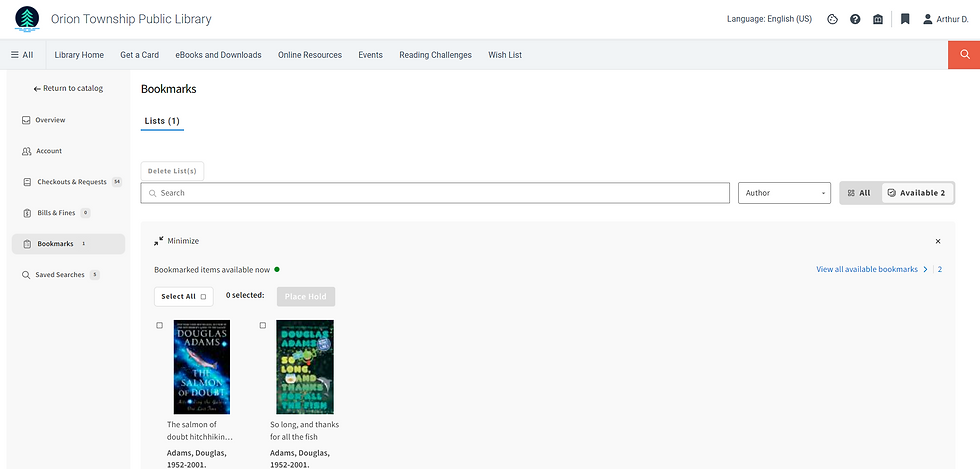Viewport: 980px width, 469px height.
Task: Open Online Resources
Action: [310, 55]
